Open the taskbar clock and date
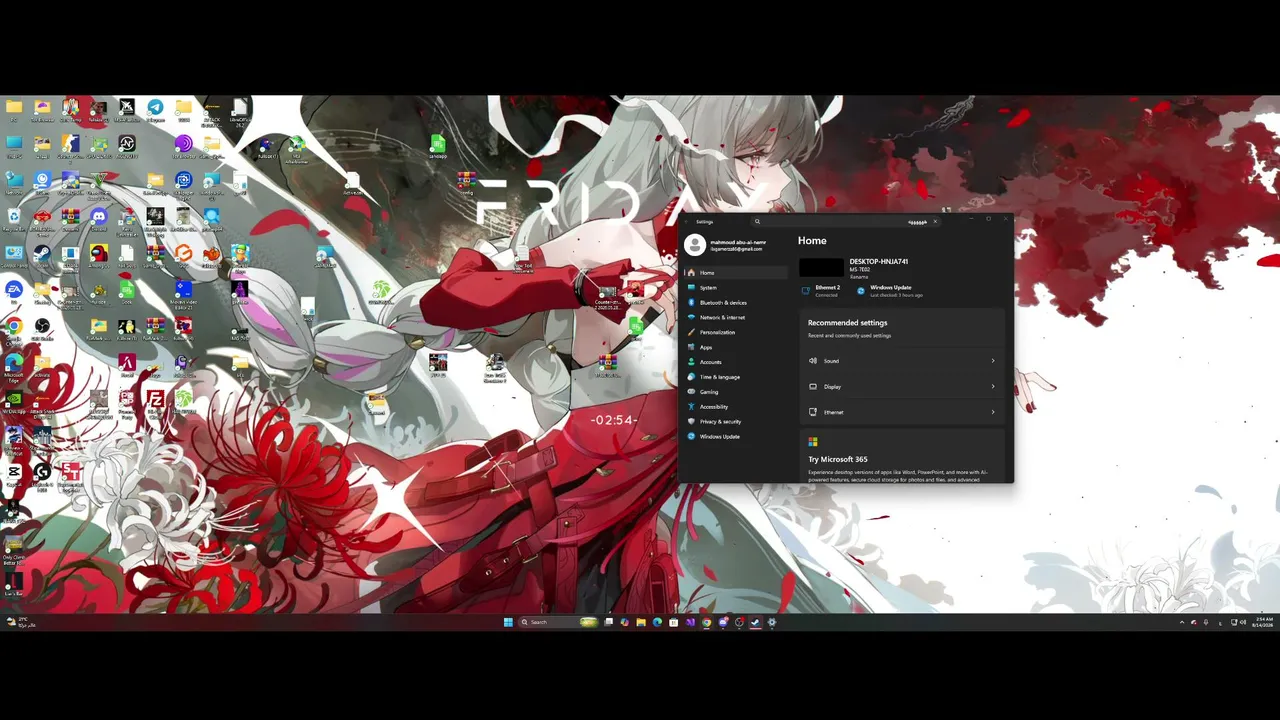Image resolution: width=1280 pixels, height=720 pixels. [x=1264, y=622]
